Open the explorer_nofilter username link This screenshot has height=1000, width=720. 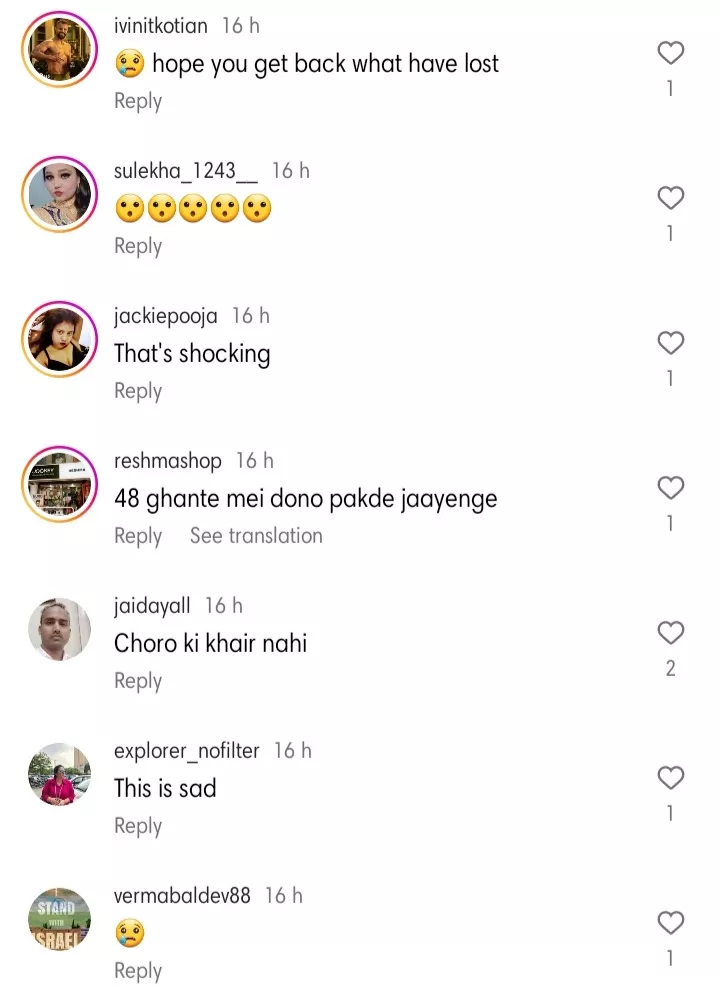187,751
